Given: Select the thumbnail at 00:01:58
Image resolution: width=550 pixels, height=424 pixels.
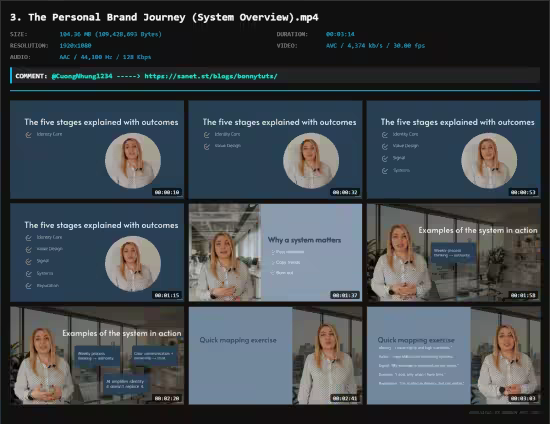Looking at the screenshot, I should point(454,253).
